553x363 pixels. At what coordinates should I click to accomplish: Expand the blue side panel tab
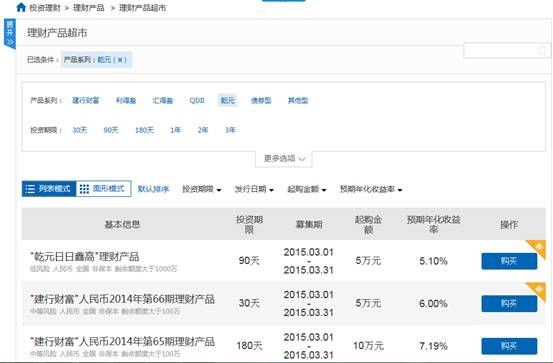10,34
